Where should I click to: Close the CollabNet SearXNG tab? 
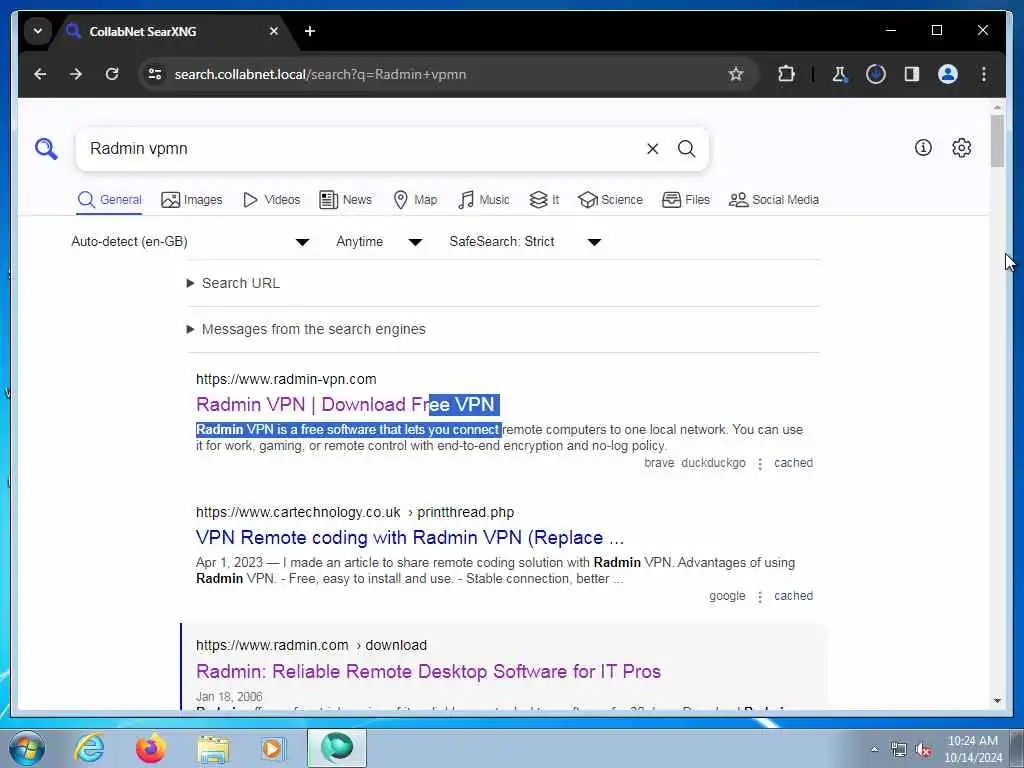(x=274, y=31)
